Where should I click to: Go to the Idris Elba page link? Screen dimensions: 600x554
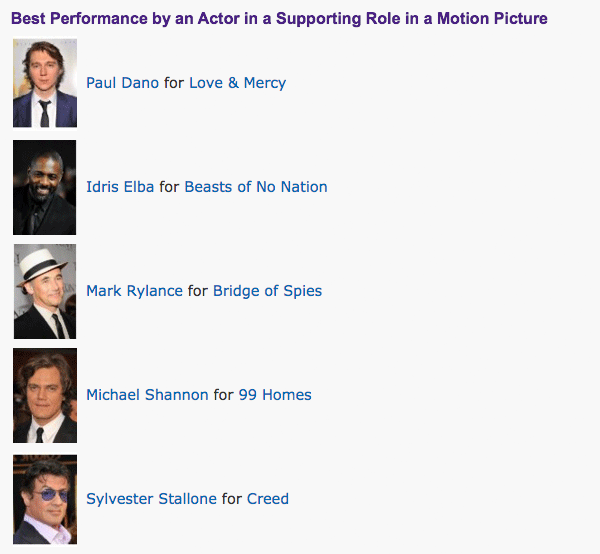120,187
